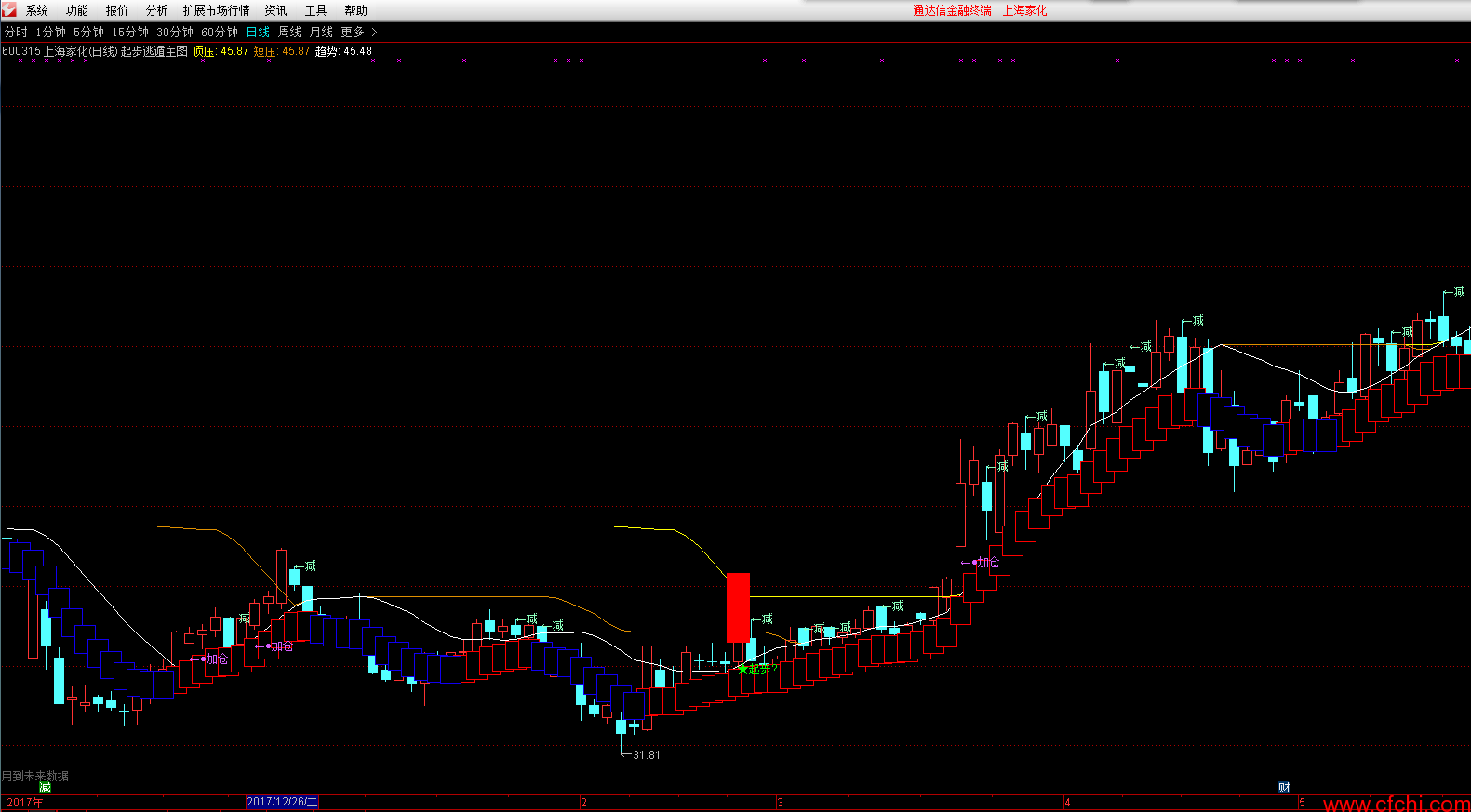Click the 通达信金融终端 title text
Screen dimensions: 1471x812
pyautogui.click(x=952, y=10)
